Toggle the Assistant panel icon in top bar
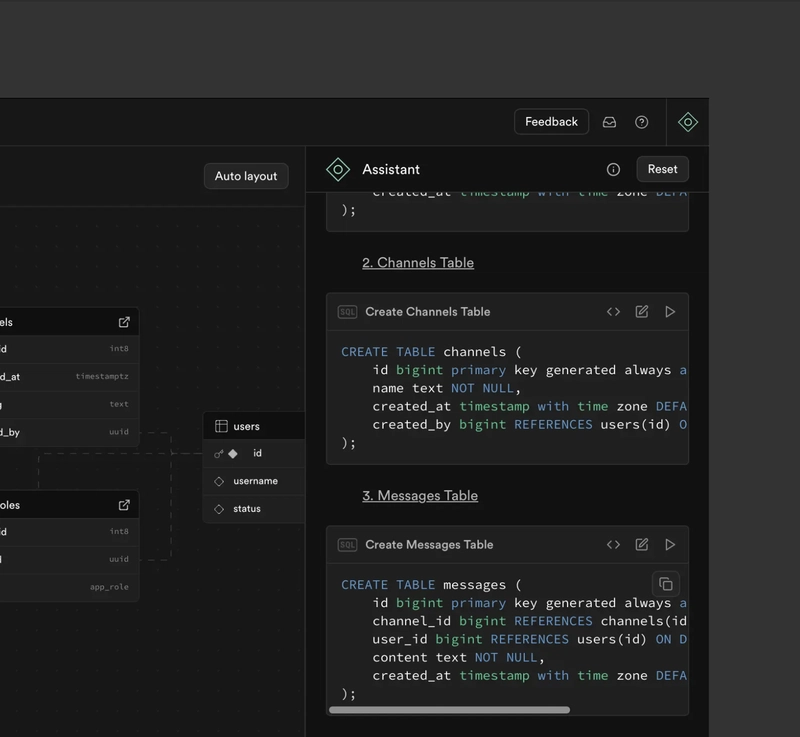 pos(688,122)
